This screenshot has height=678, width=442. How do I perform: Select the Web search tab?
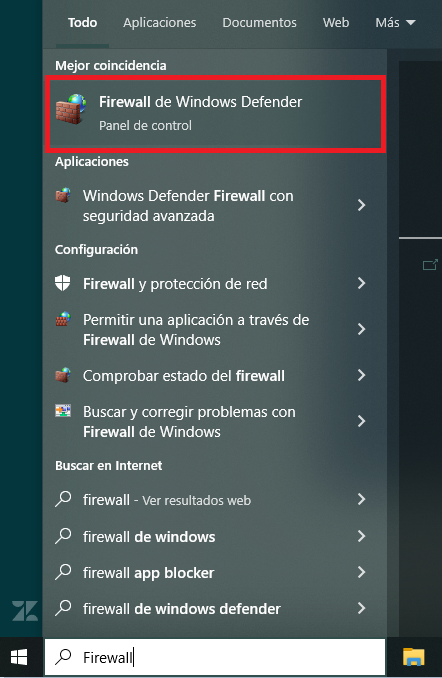pos(336,22)
